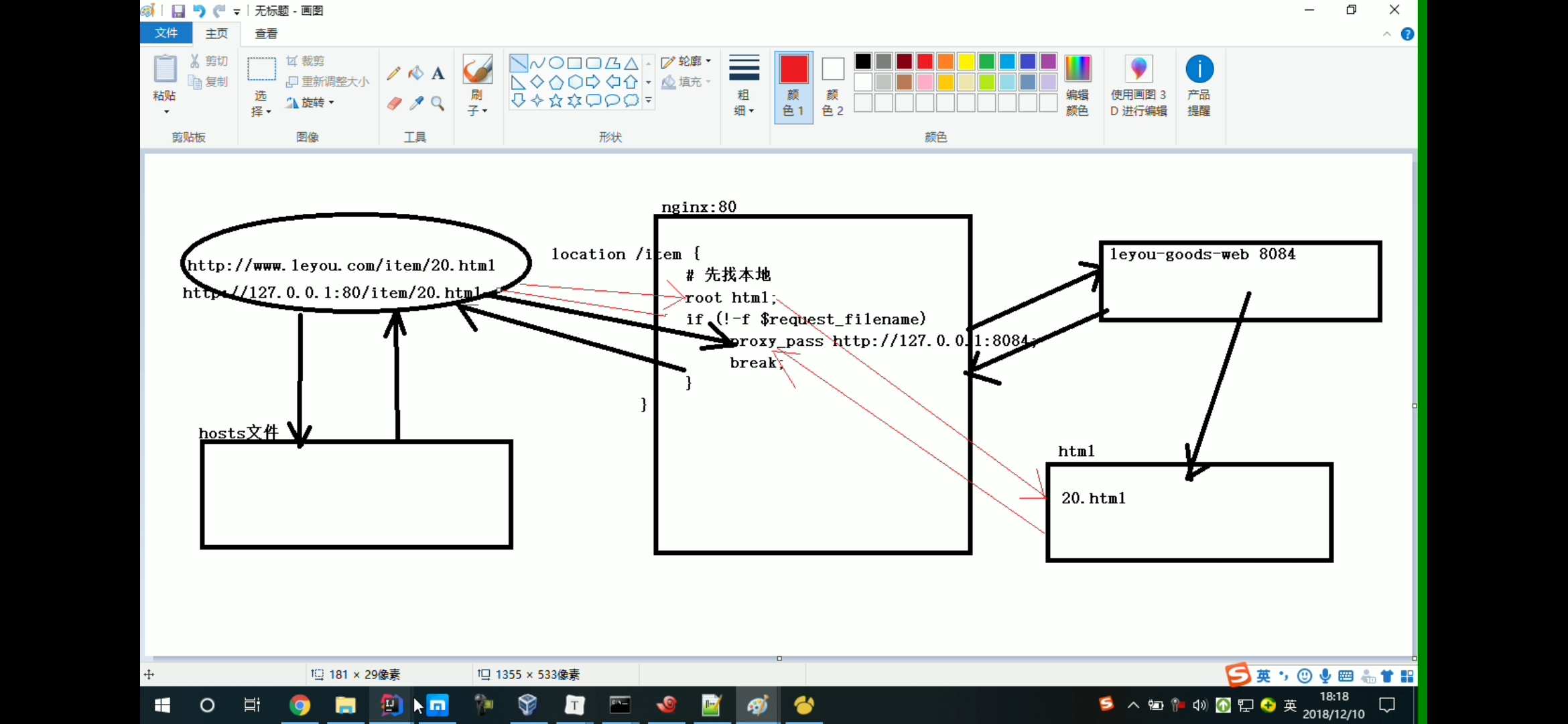The height and width of the screenshot is (724, 1568).
Task: Choose the Rectangle shape
Action: coord(575,63)
